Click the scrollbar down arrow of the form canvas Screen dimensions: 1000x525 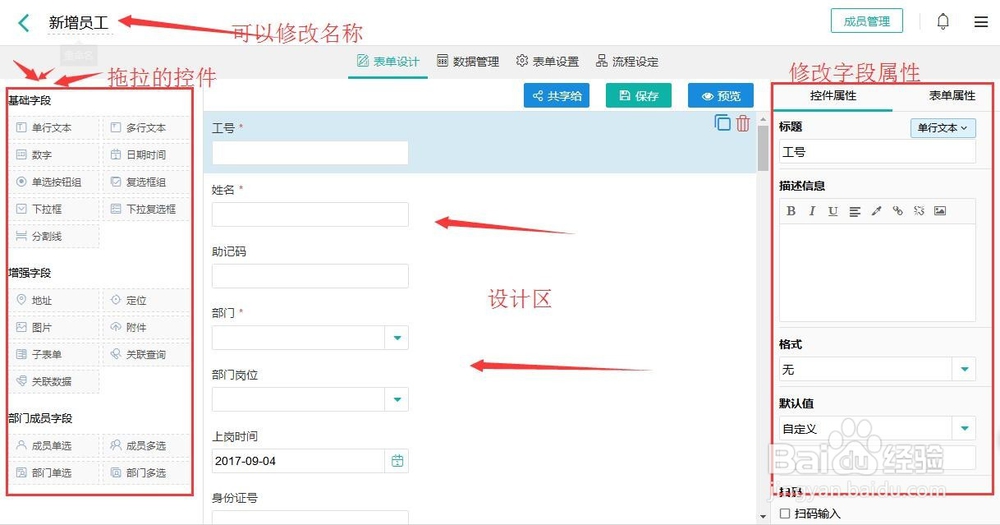763,516
